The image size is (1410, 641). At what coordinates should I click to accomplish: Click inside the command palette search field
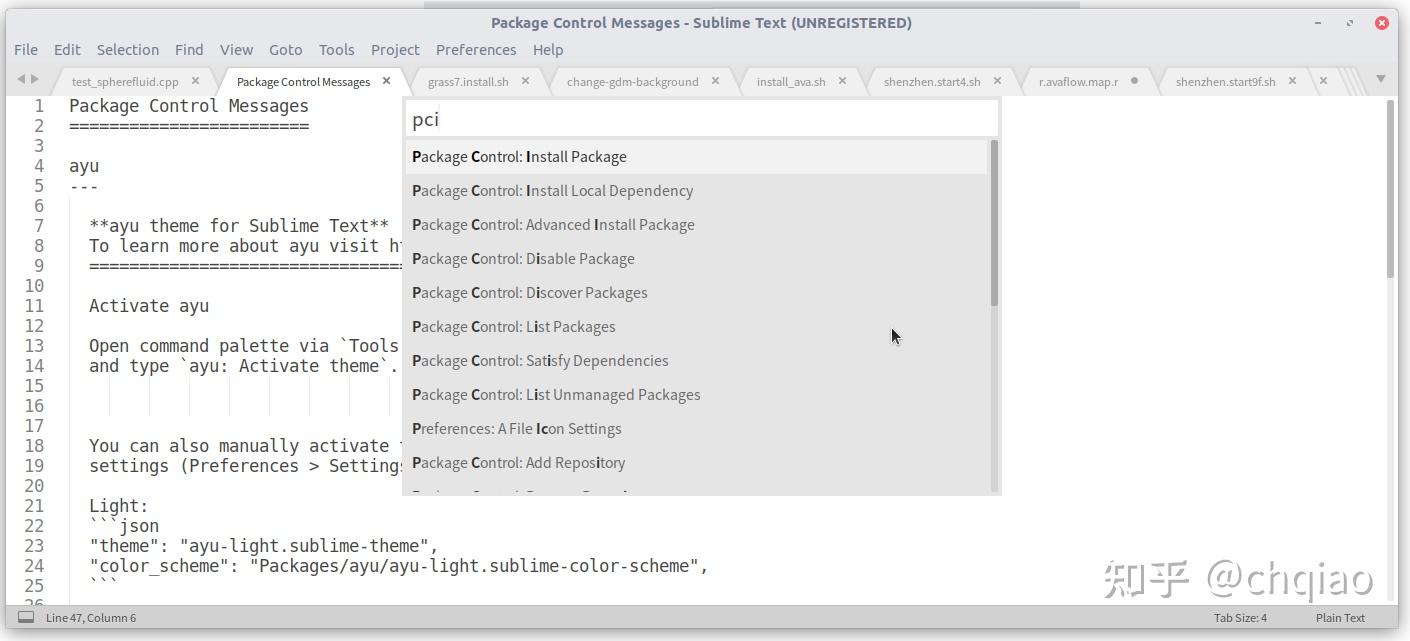700,118
